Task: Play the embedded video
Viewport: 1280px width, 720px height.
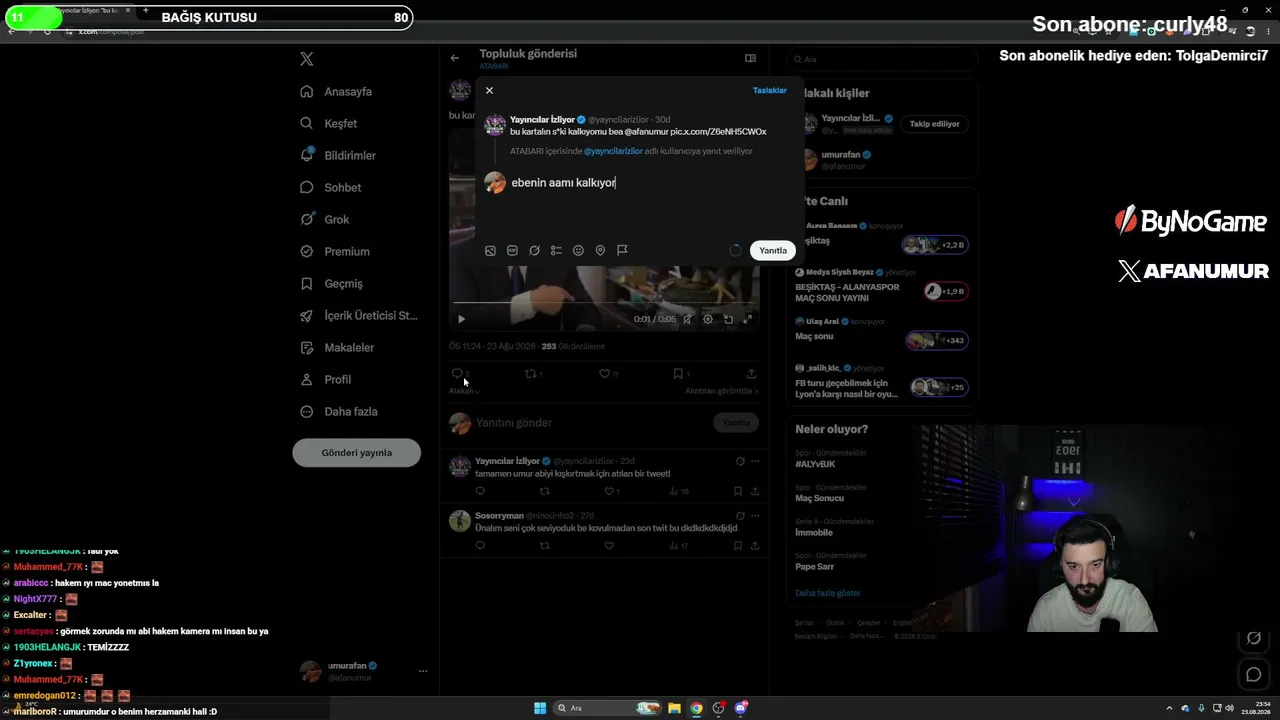Action: click(461, 319)
